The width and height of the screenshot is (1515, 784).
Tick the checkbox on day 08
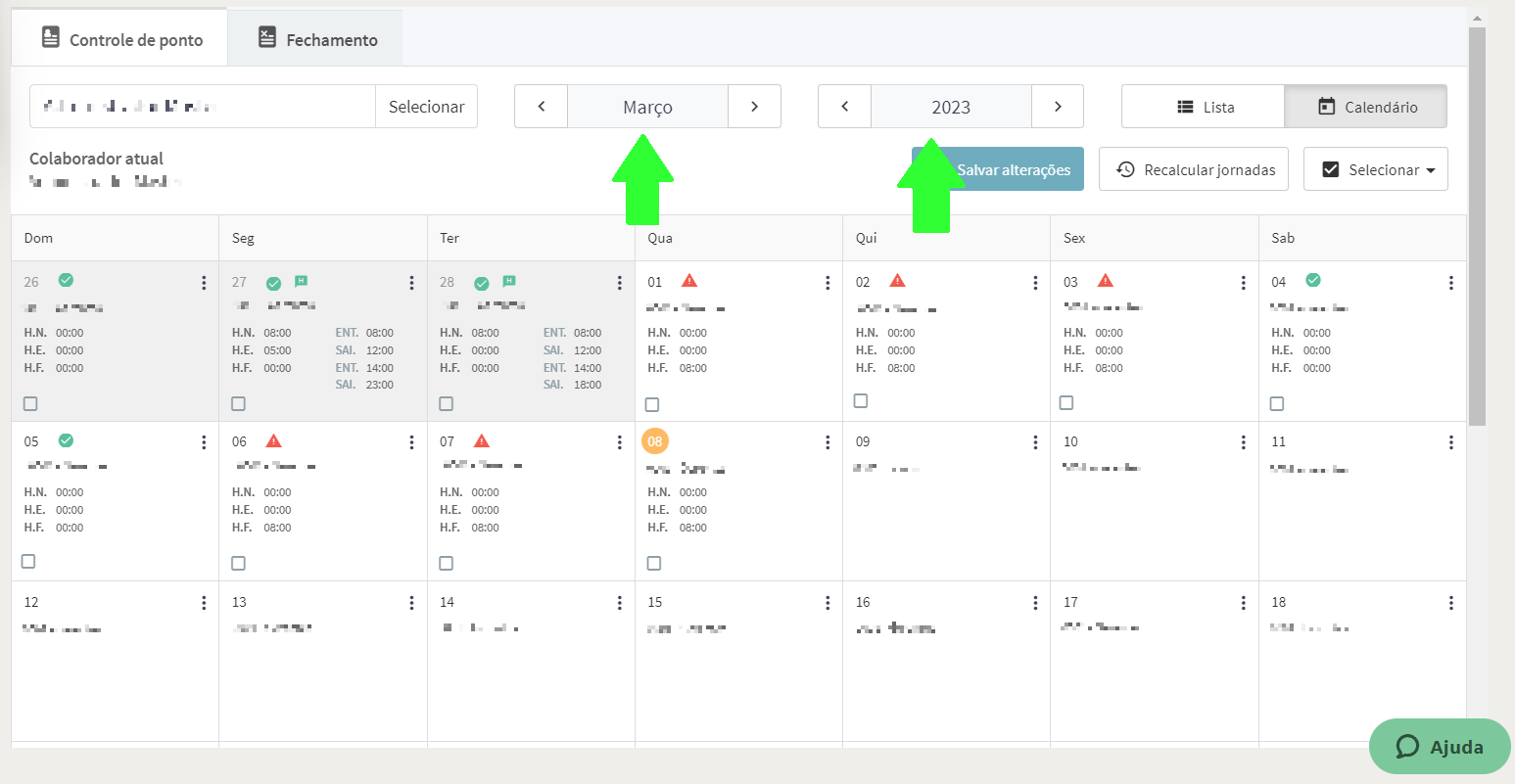coord(654,563)
